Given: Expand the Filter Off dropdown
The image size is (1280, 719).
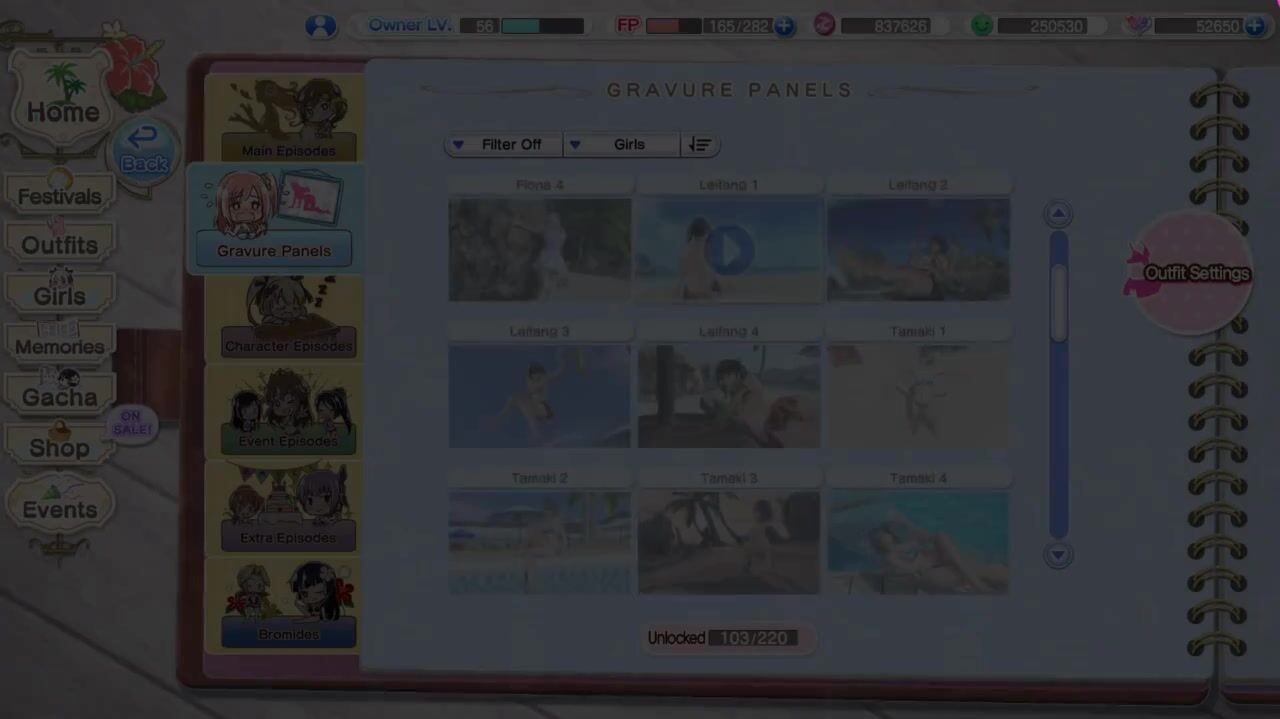Looking at the screenshot, I should pos(503,145).
